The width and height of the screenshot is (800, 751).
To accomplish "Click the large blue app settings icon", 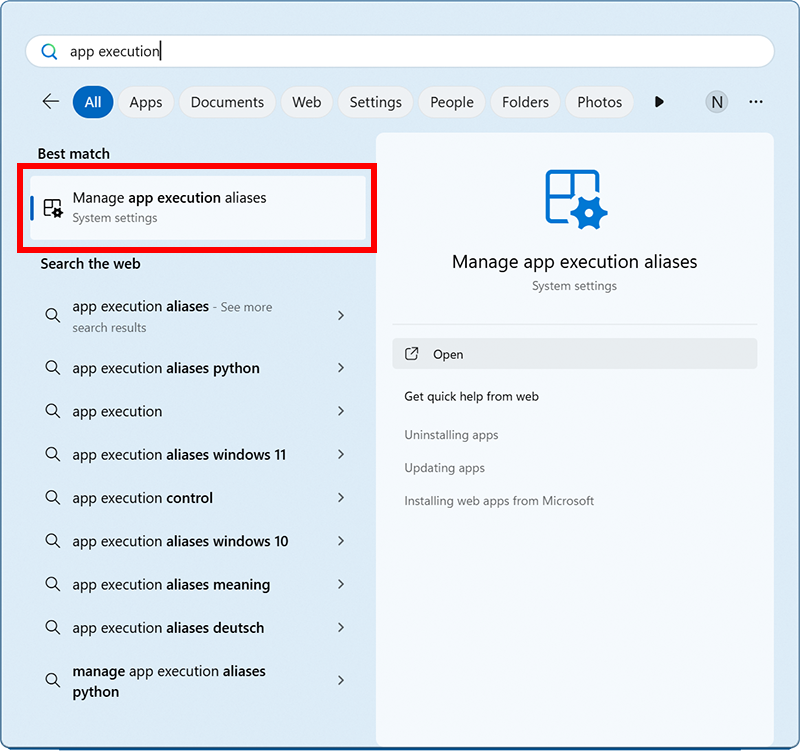I will click(576, 199).
